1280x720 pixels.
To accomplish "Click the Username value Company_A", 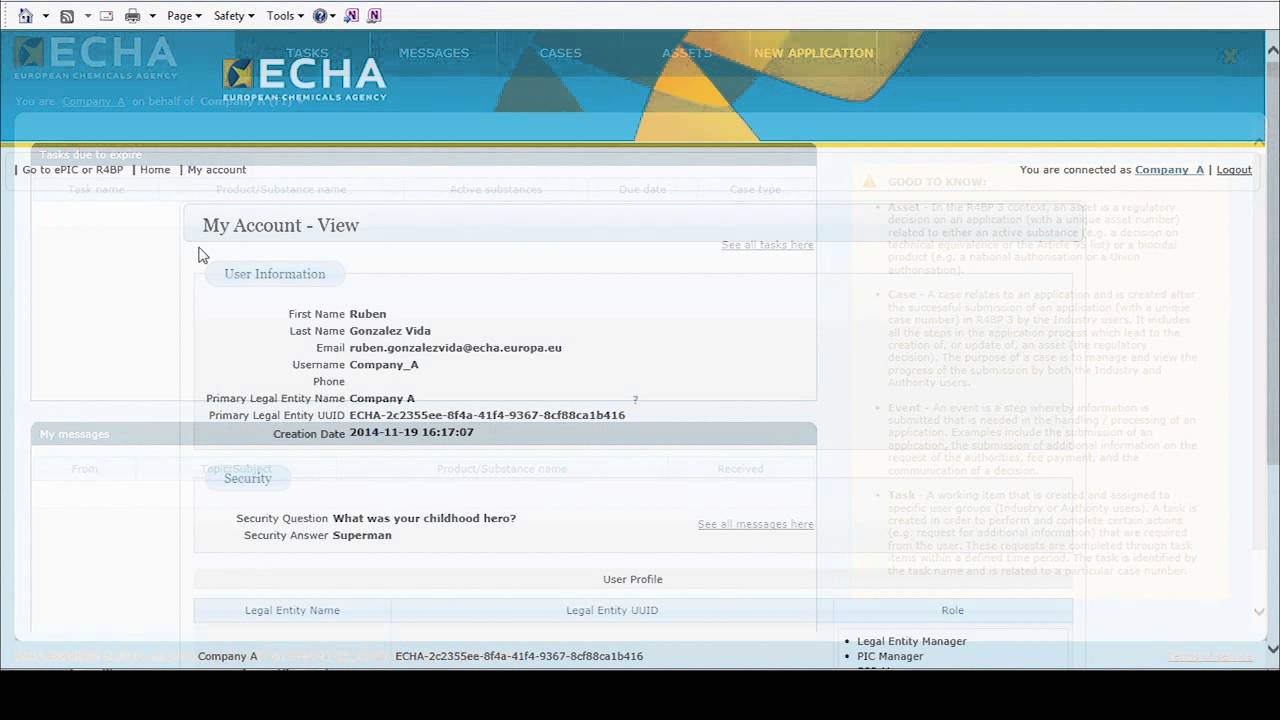I will click(x=384, y=365).
